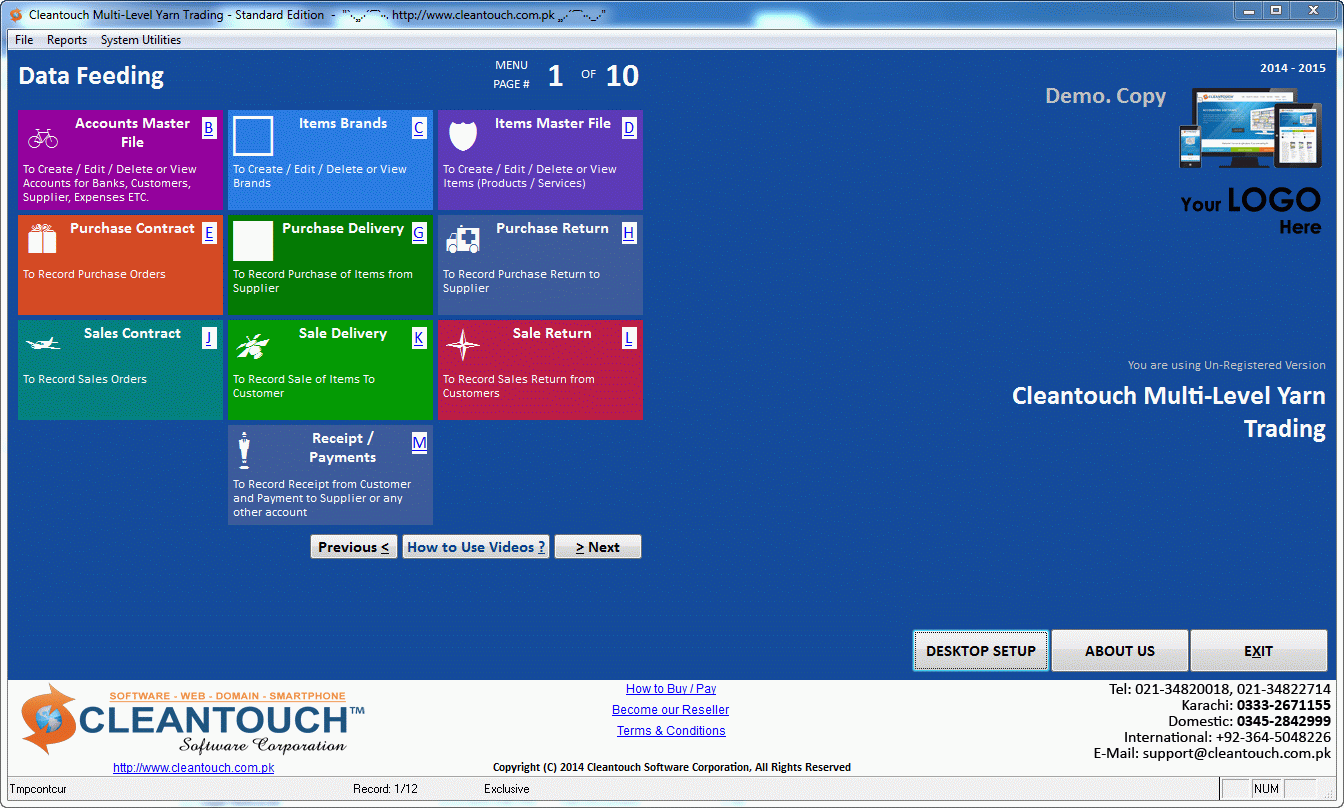The height and width of the screenshot is (808, 1344).
Task: Open the Sales Contract tile title
Action: [132, 333]
